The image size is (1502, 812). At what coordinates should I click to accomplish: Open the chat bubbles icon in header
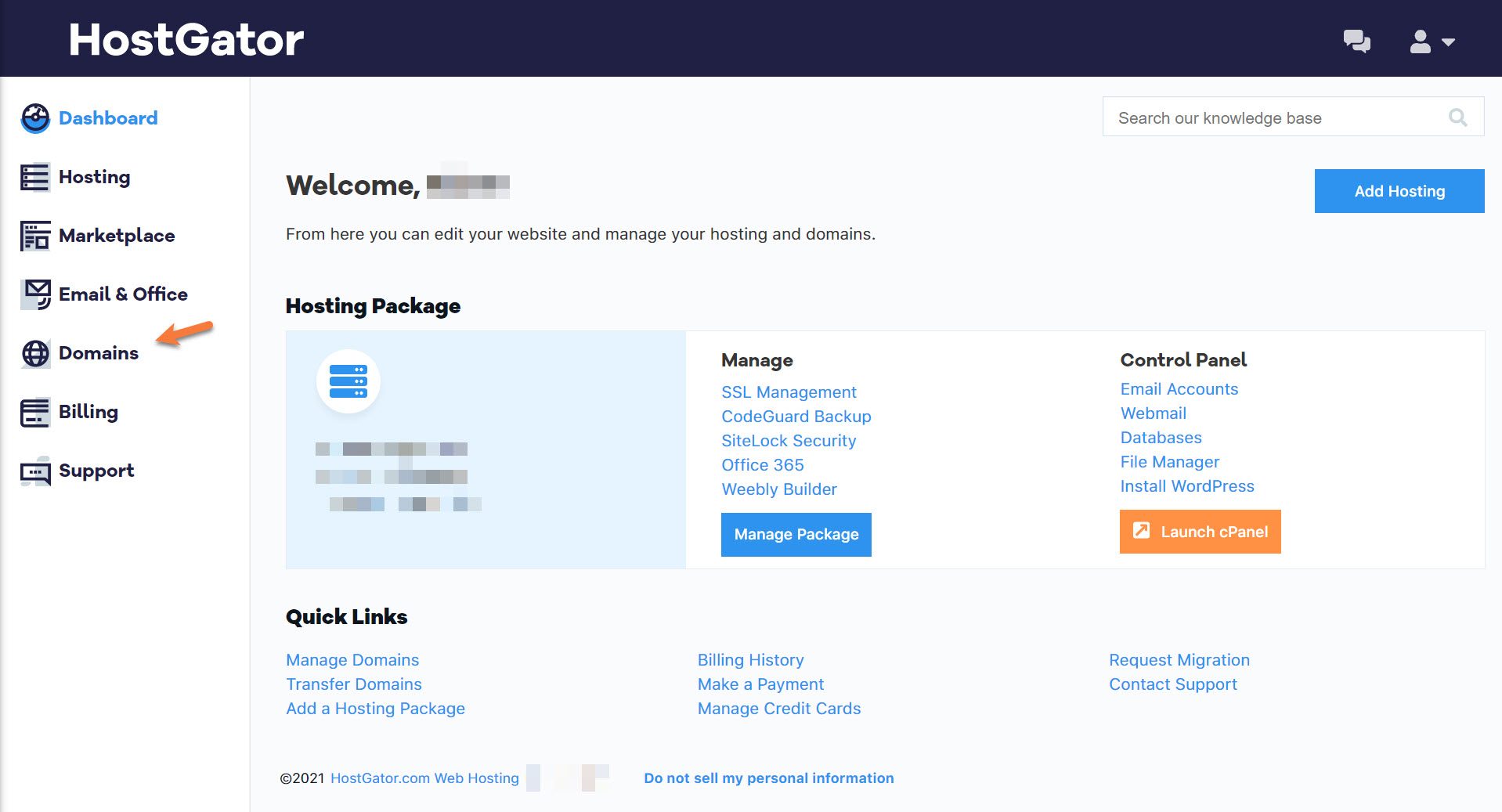click(1356, 41)
